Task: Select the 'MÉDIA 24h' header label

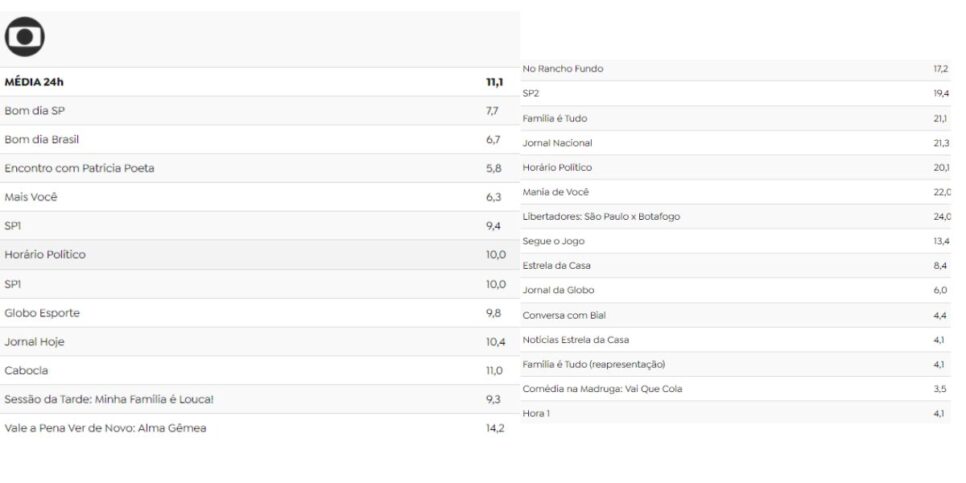Action: tap(34, 82)
